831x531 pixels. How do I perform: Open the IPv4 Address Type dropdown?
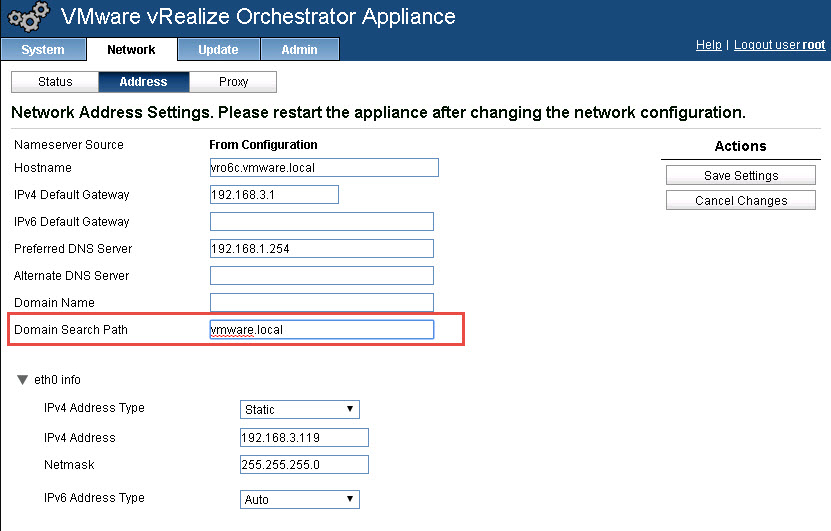[300, 409]
